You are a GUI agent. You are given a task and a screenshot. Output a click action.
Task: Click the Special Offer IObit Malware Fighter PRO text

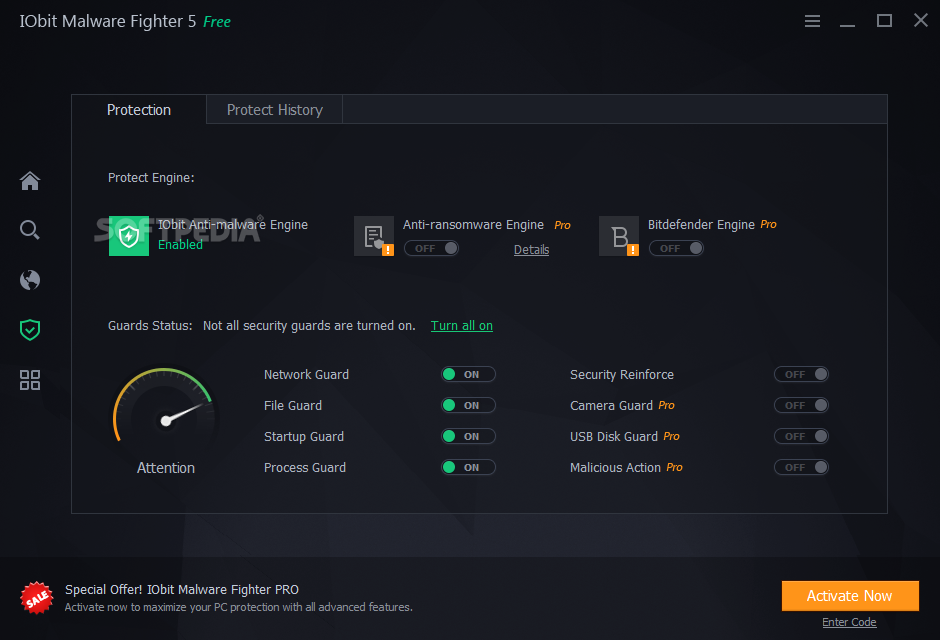182,590
